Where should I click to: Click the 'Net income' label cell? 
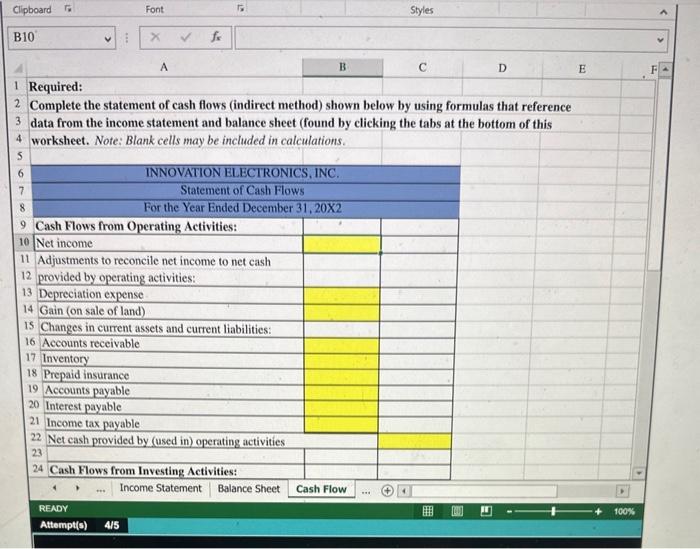(x=168, y=243)
